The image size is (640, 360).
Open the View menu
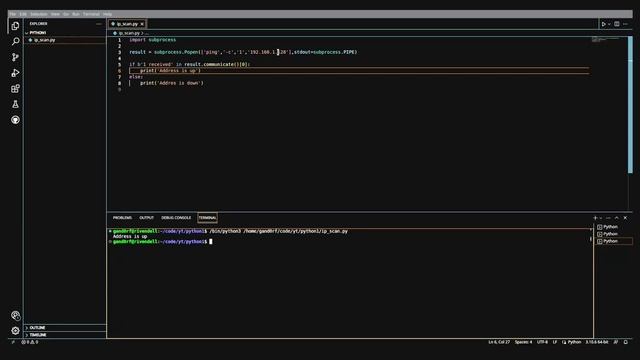click(x=55, y=14)
